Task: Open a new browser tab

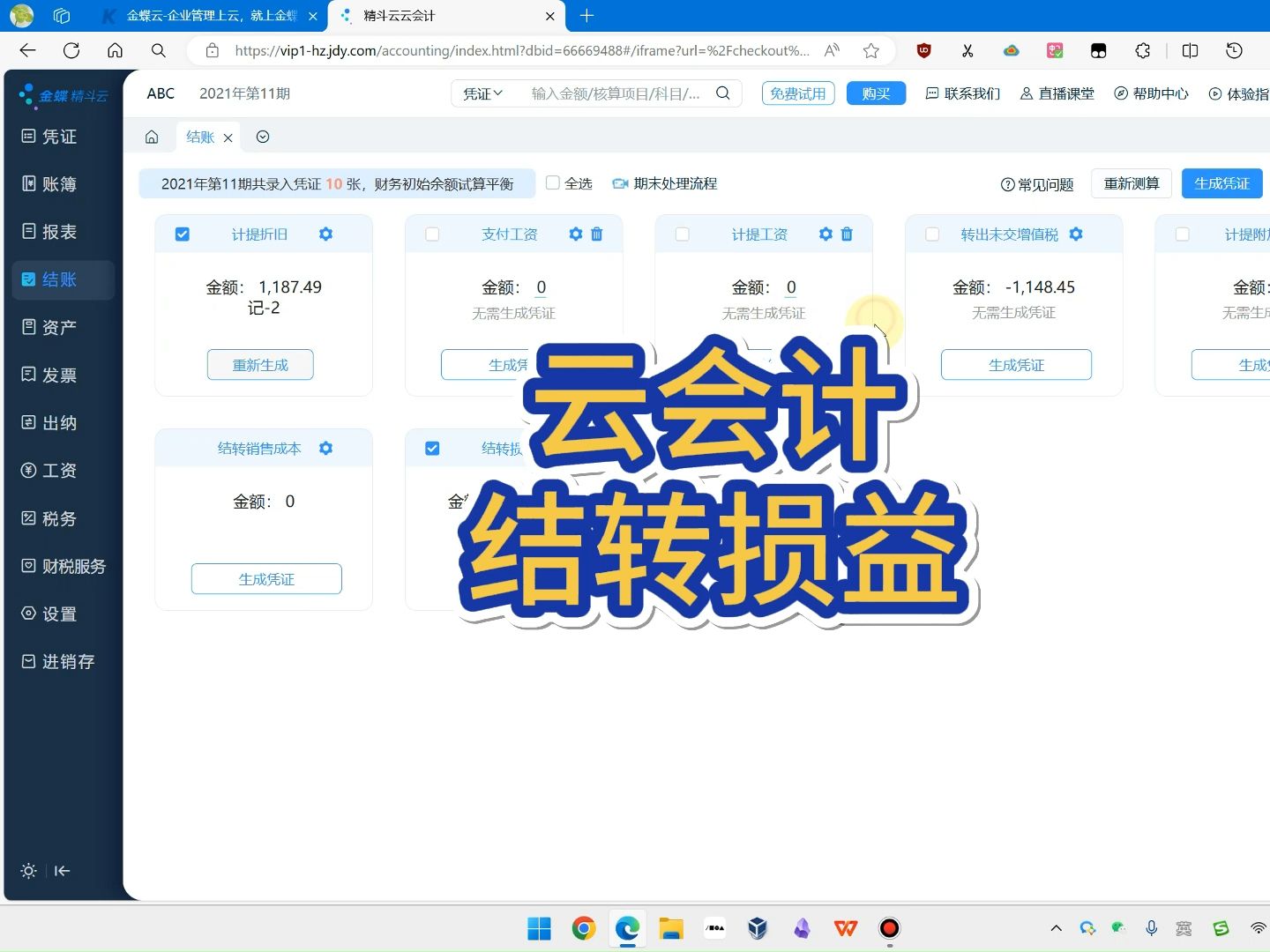Action: 587,15
